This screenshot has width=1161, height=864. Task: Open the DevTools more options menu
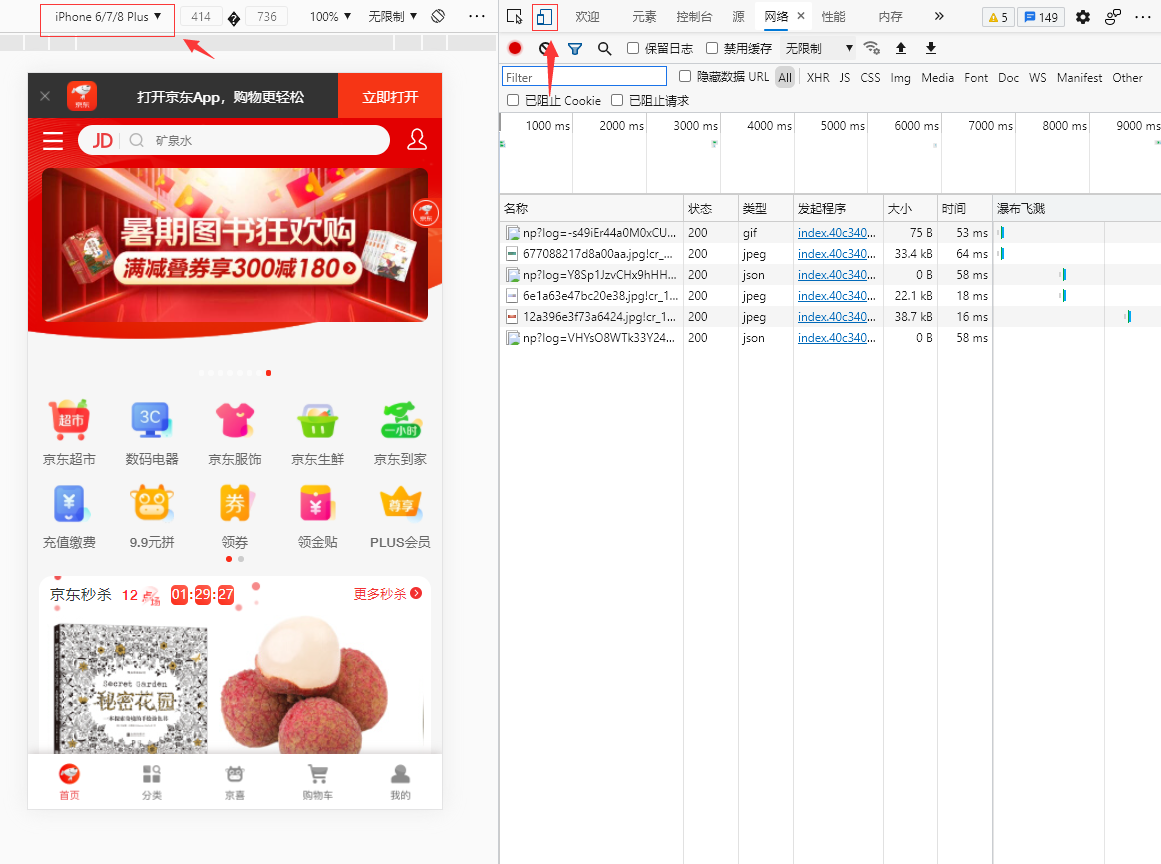pos(1142,16)
